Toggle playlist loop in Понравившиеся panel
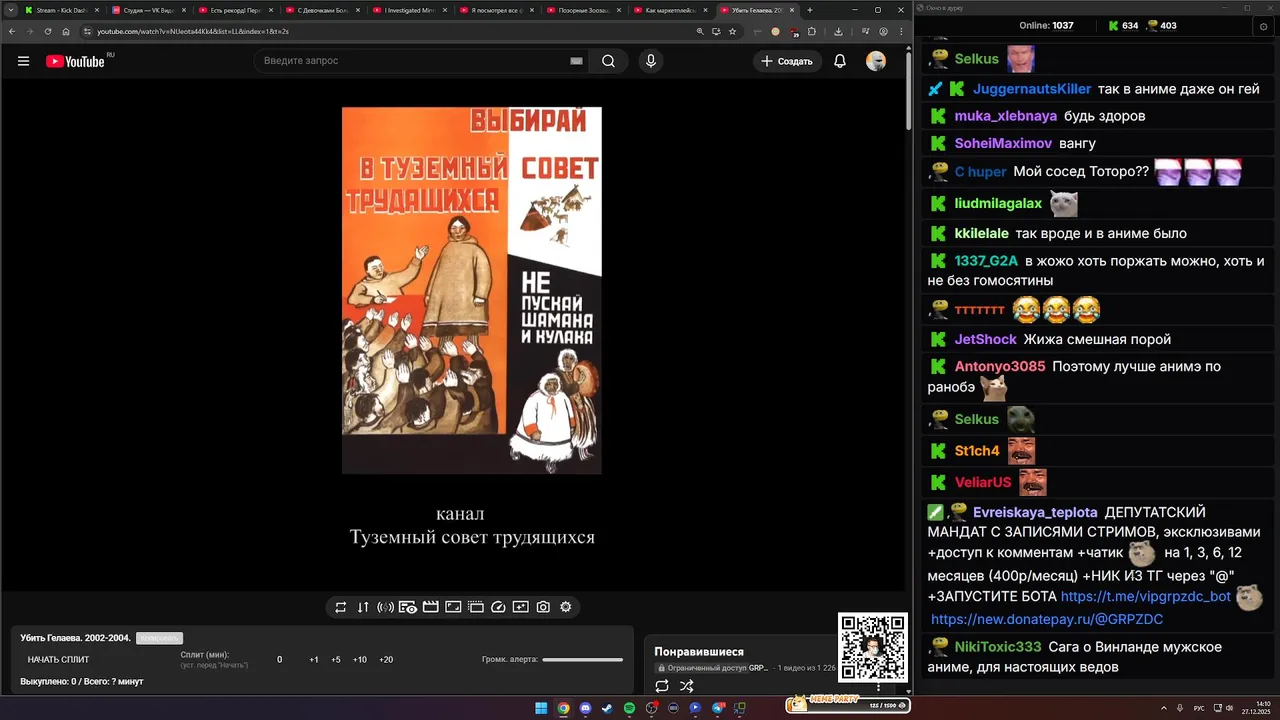Viewport: 1280px width, 720px height. click(x=662, y=686)
